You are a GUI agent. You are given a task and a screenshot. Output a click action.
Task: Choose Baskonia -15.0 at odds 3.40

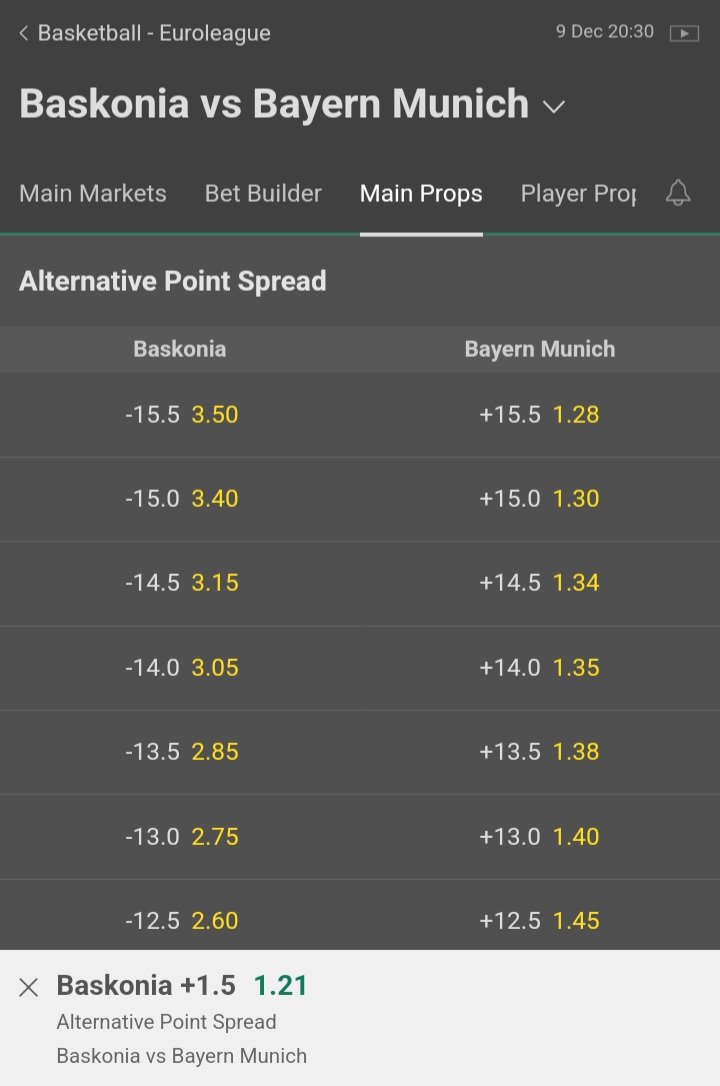[181, 499]
